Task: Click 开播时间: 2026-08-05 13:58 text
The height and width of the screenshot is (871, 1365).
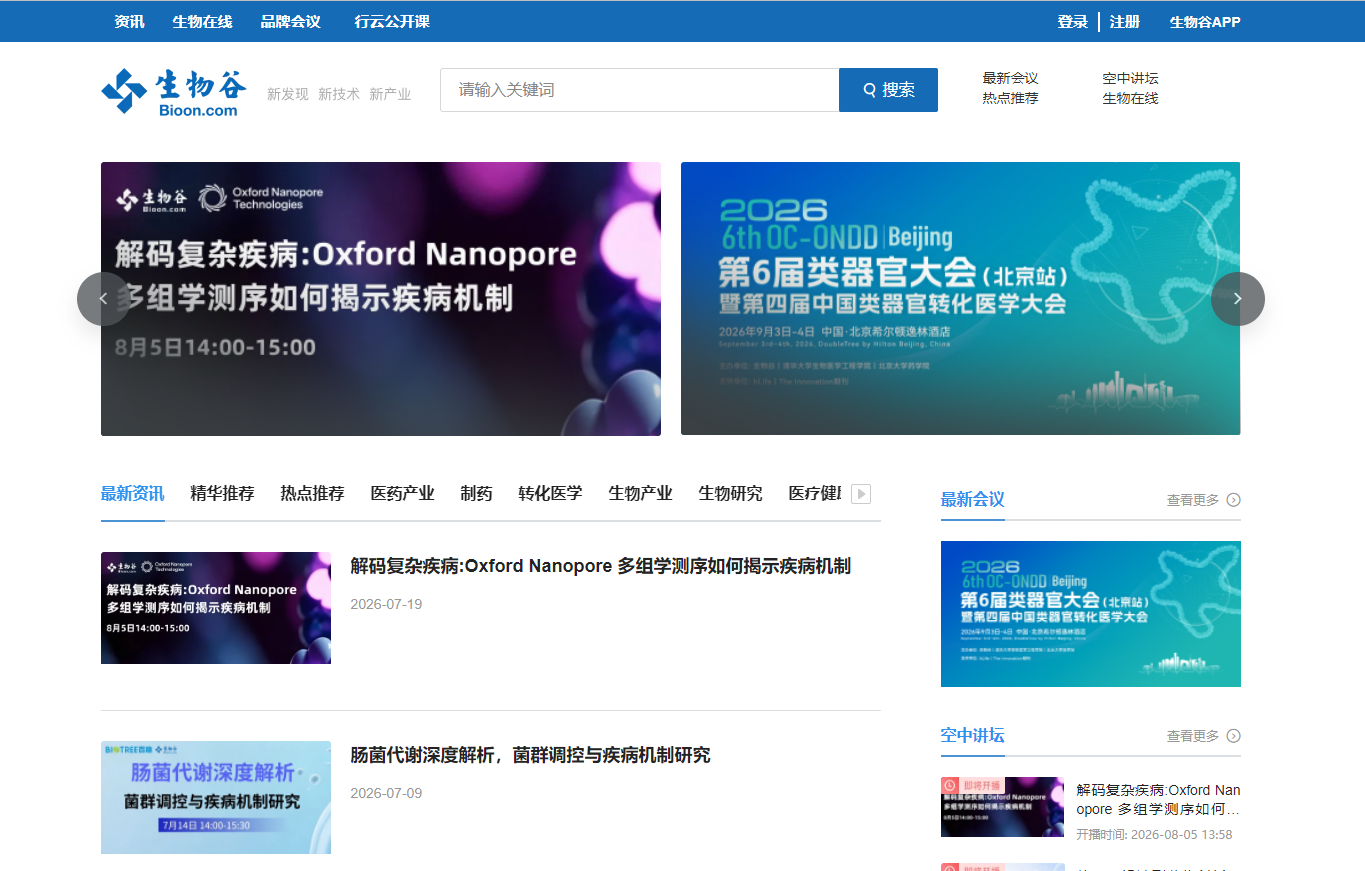Action: [x=1154, y=834]
